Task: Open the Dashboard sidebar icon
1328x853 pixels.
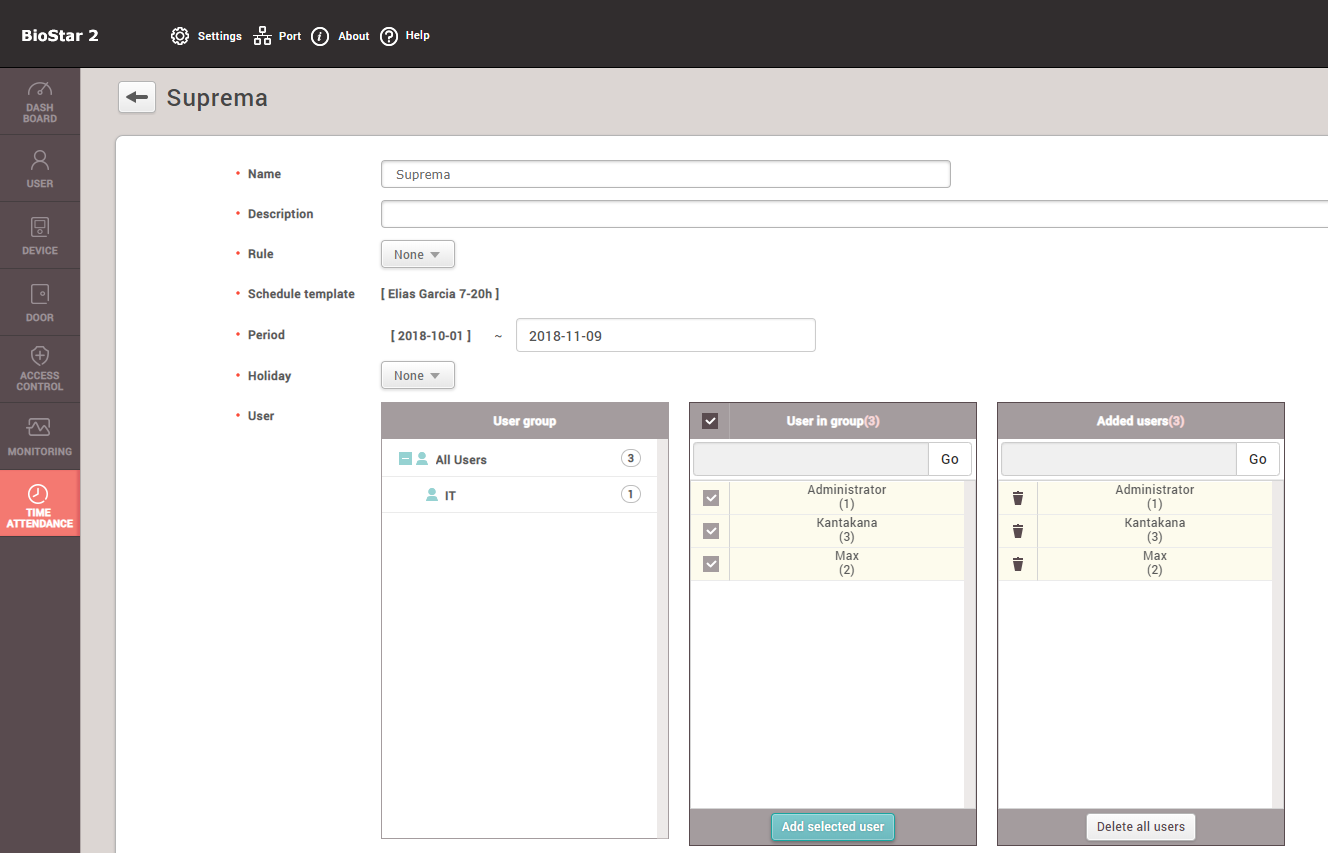Action: click(40, 101)
